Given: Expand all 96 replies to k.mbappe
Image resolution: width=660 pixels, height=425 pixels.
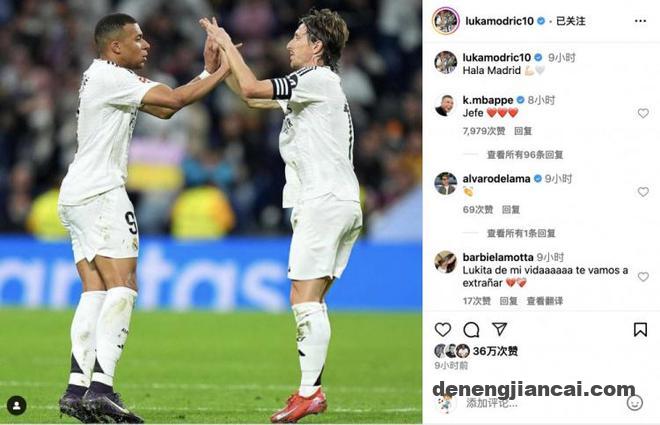Looking at the screenshot, I should coord(525,155).
